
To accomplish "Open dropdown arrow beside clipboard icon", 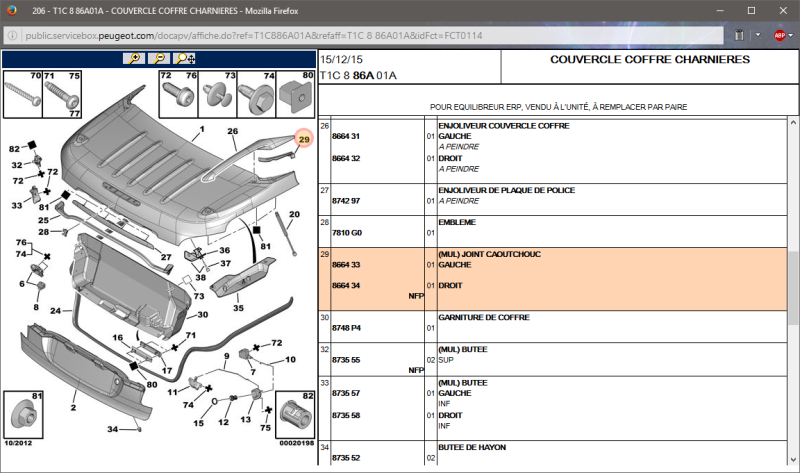I will pos(758,35).
